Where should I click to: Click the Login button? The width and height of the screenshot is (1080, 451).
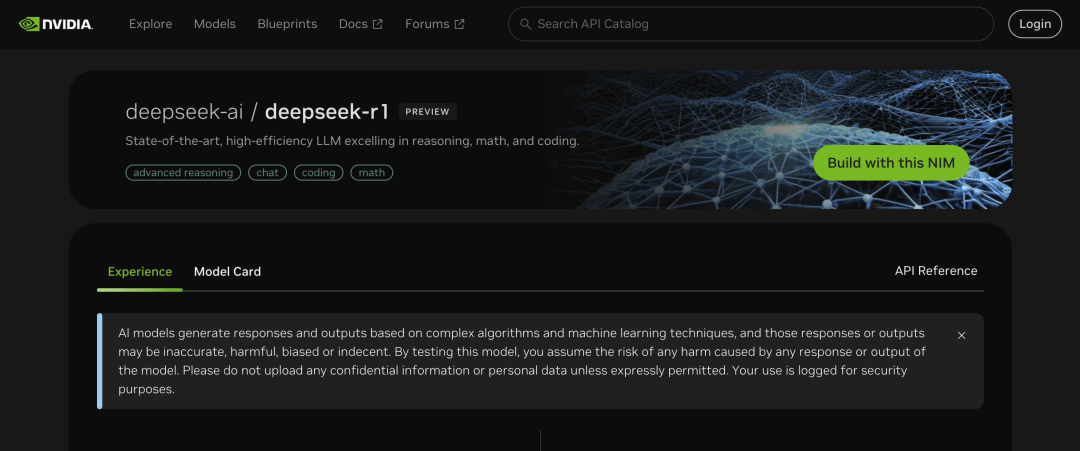[1035, 24]
